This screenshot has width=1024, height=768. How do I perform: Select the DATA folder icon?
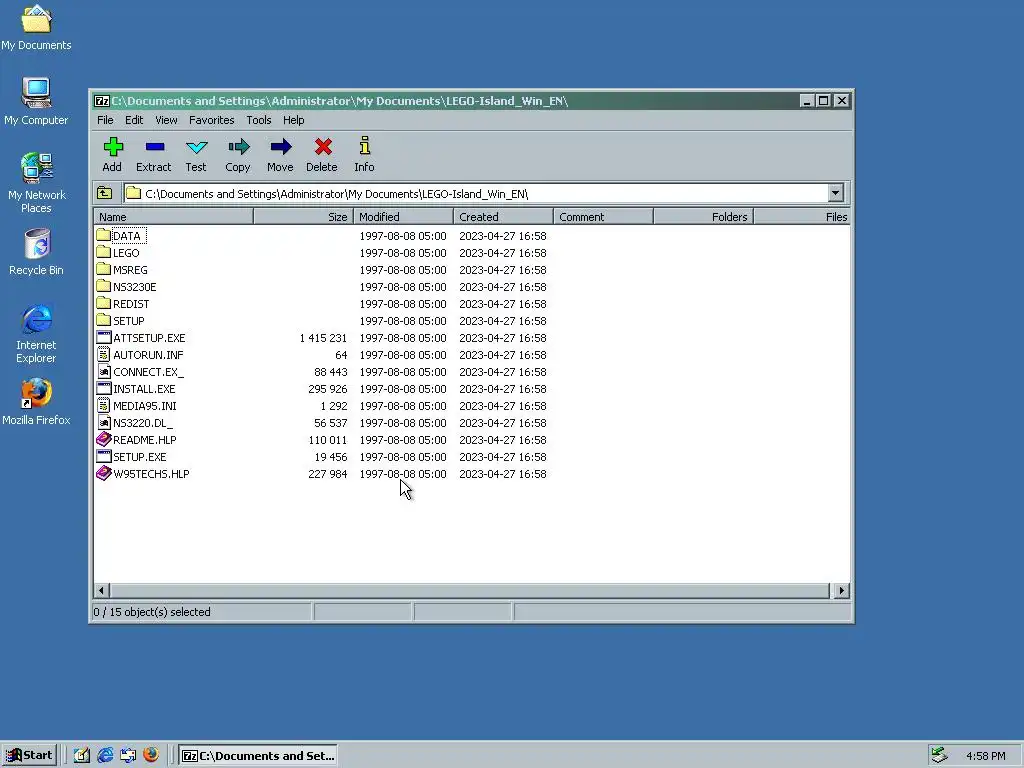(x=103, y=235)
